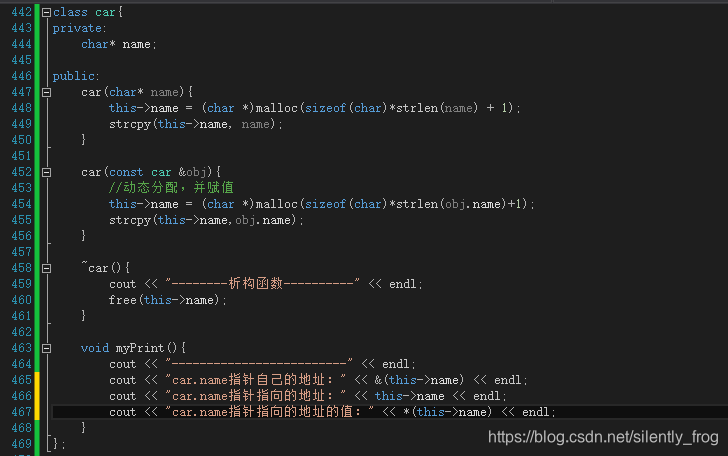
Task: Click 'sizeof' on line 448
Action: point(325,108)
